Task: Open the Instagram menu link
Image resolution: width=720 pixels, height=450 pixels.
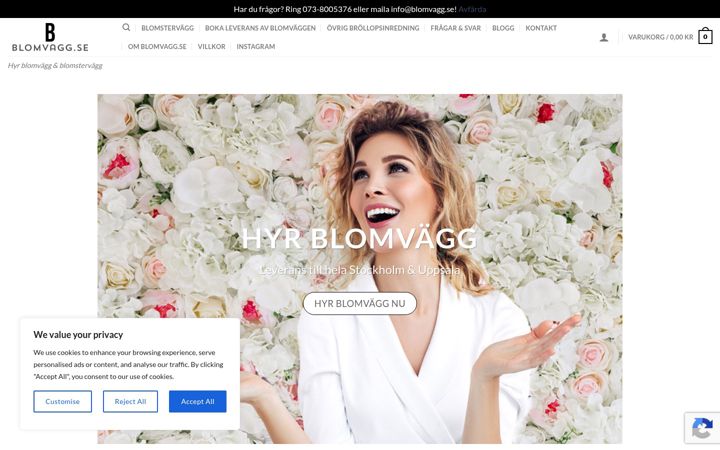Action: click(256, 46)
